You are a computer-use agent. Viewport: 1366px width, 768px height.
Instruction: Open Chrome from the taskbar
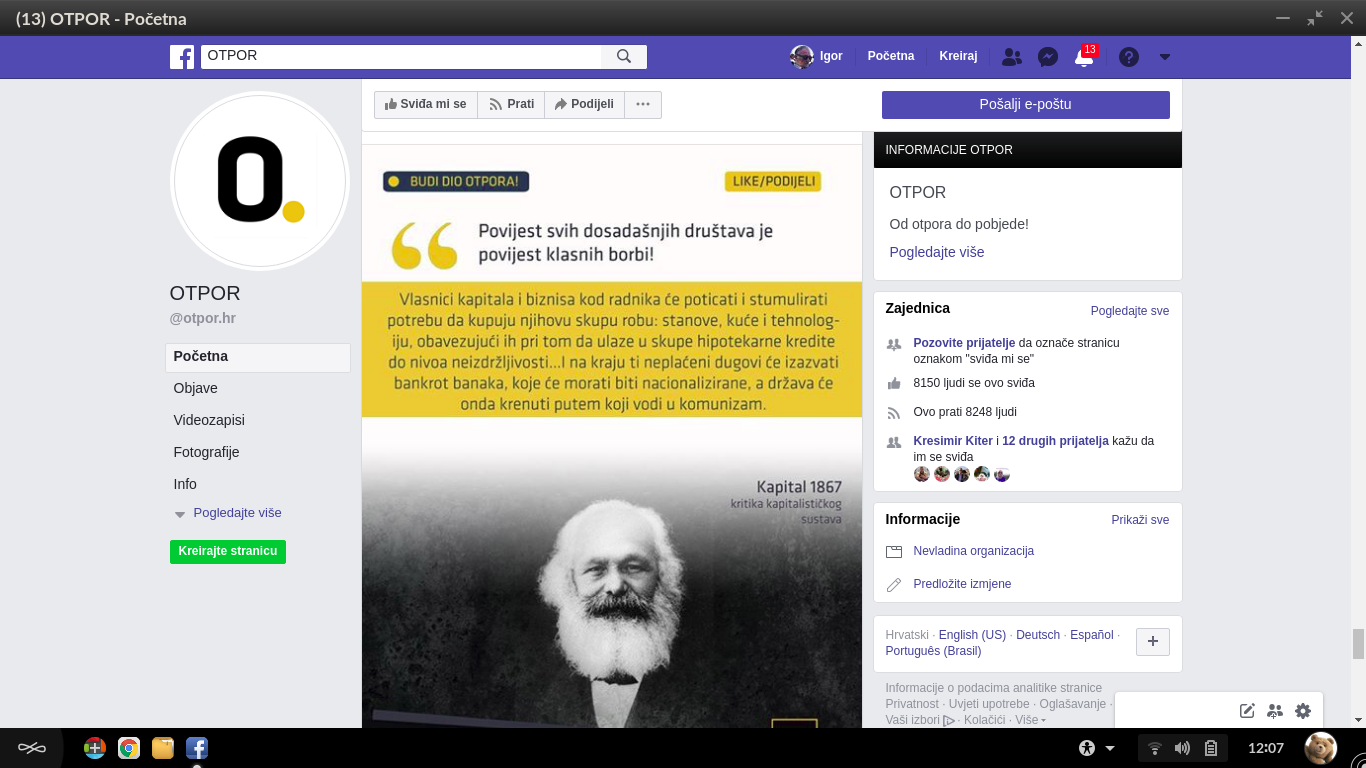[128, 747]
